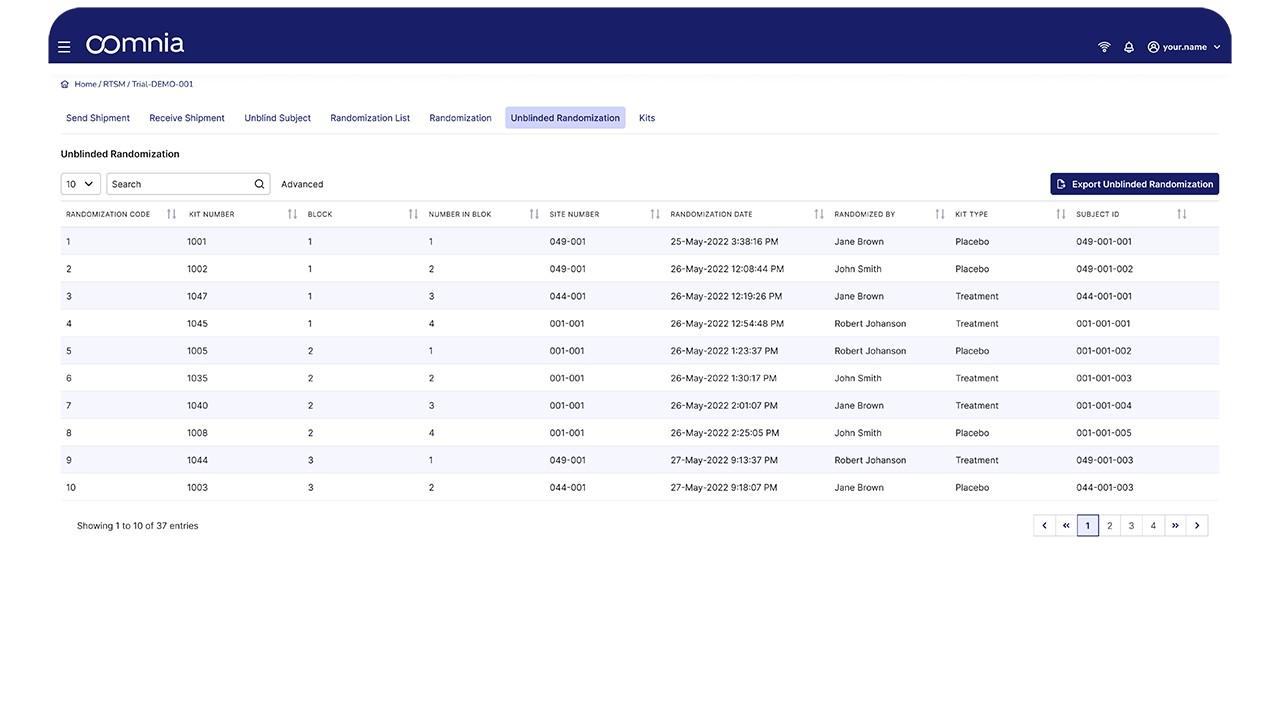This screenshot has width=1280, height=720.
Task: Jump to last page double-arrow
Action: (x=1175, y=526)
